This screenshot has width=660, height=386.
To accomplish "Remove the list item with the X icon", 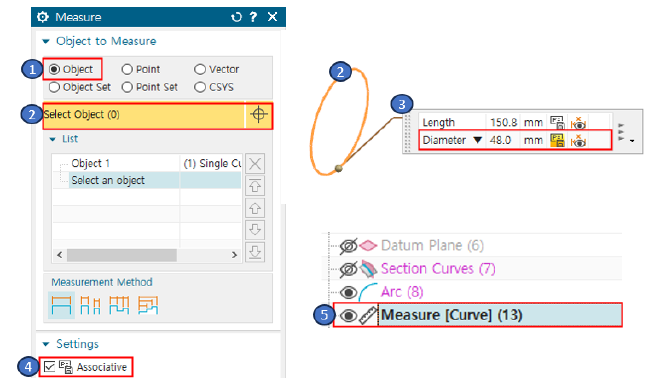I will pyautogui.click(x=255, y=163).
